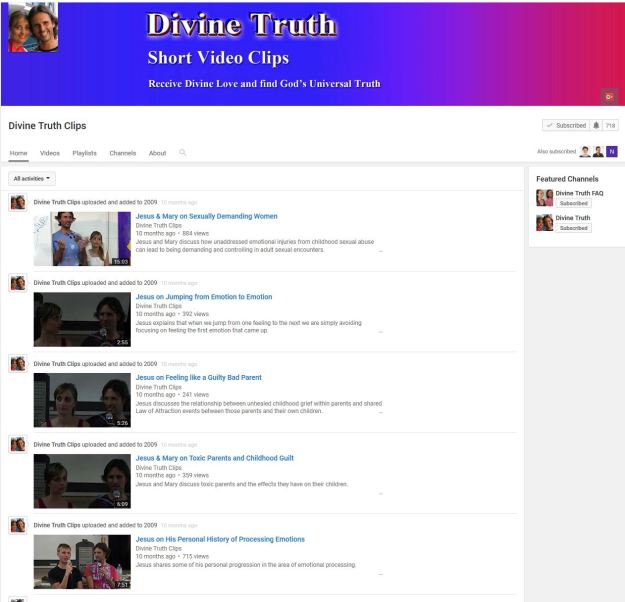The image size is (625, 602).
Task: Open Jesus & Mary on Toxic Parents video link
Action: 214,458
